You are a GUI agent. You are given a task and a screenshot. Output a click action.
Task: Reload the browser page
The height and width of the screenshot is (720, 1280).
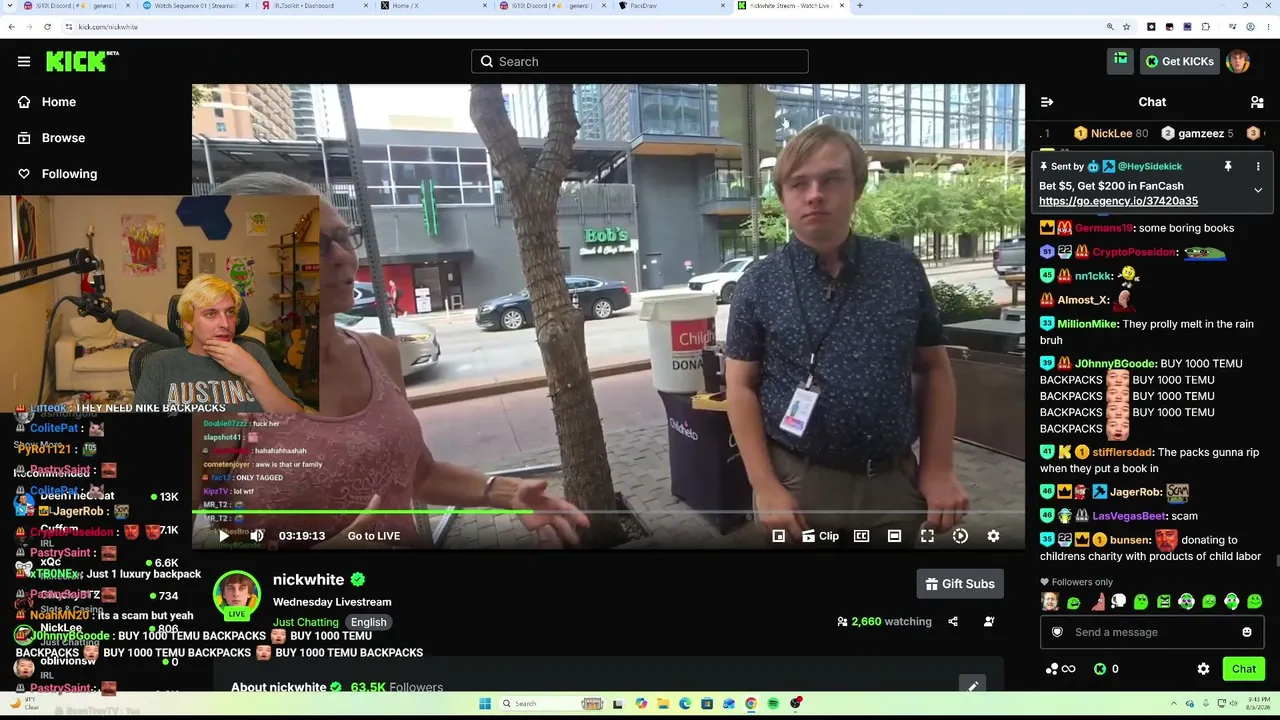[x=47, y=27]
